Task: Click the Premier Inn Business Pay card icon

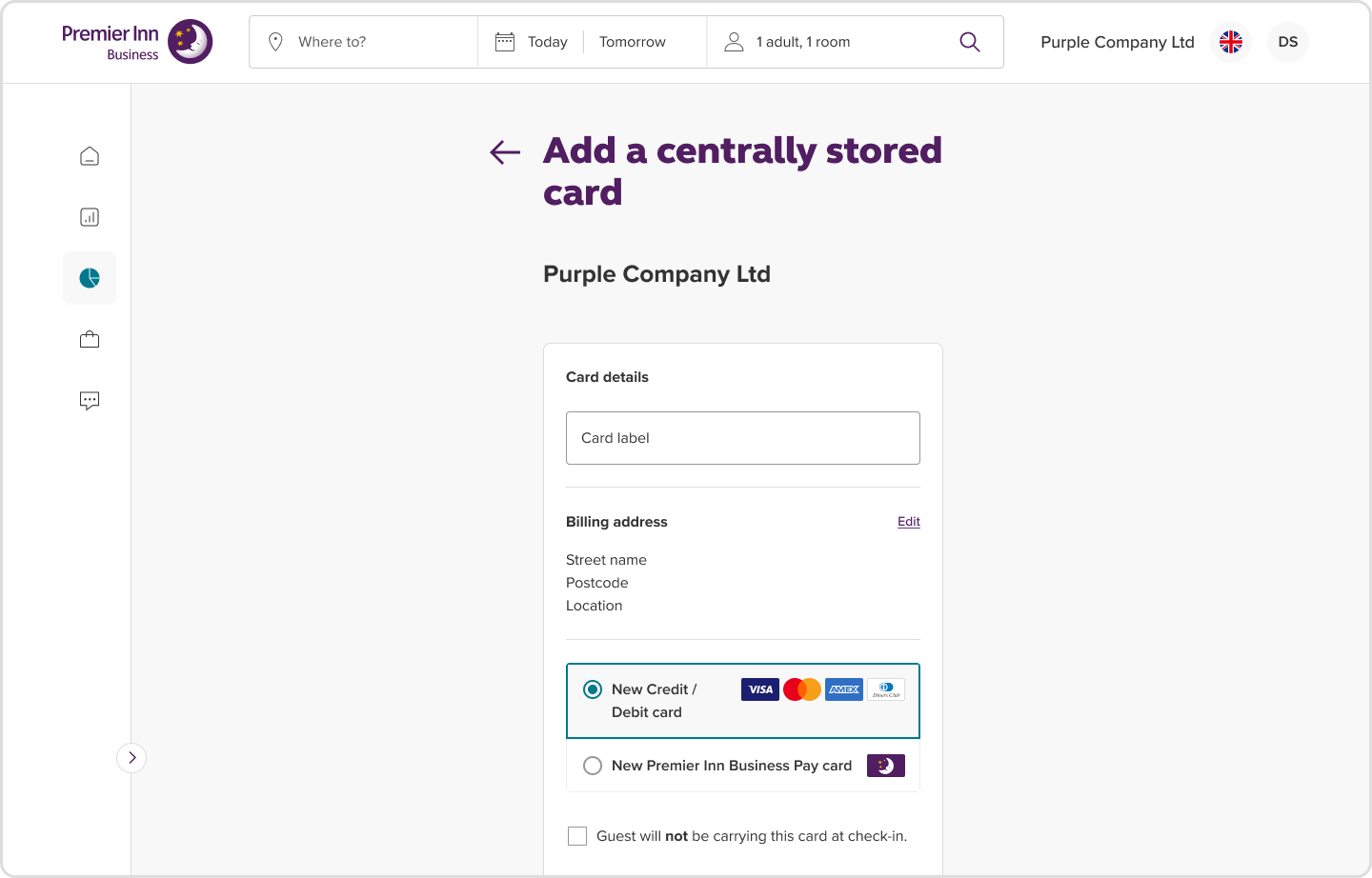Action: pos(886,766)
